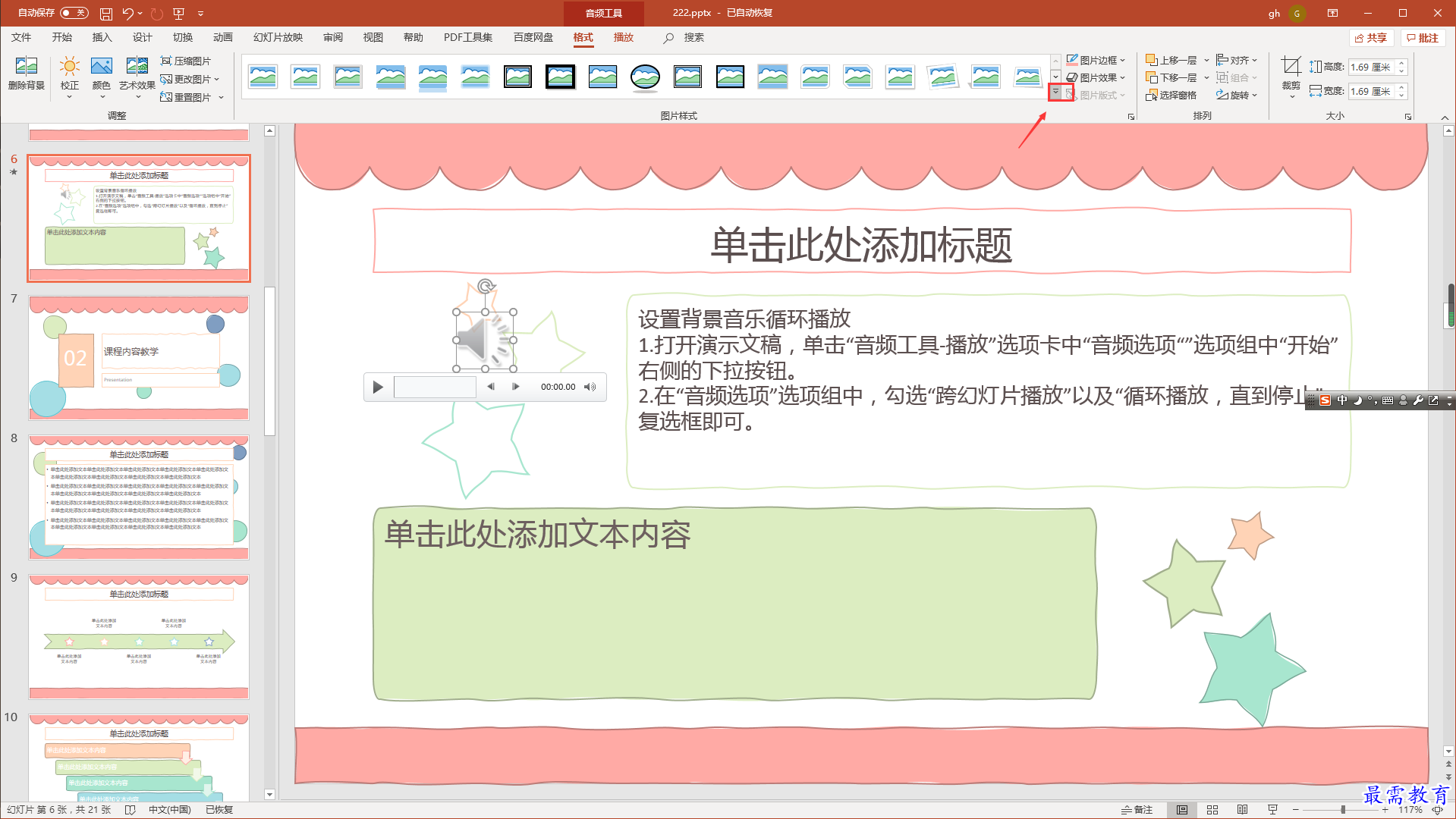
Task: Select the first picture style thumbnail
Action: [263, 77]
